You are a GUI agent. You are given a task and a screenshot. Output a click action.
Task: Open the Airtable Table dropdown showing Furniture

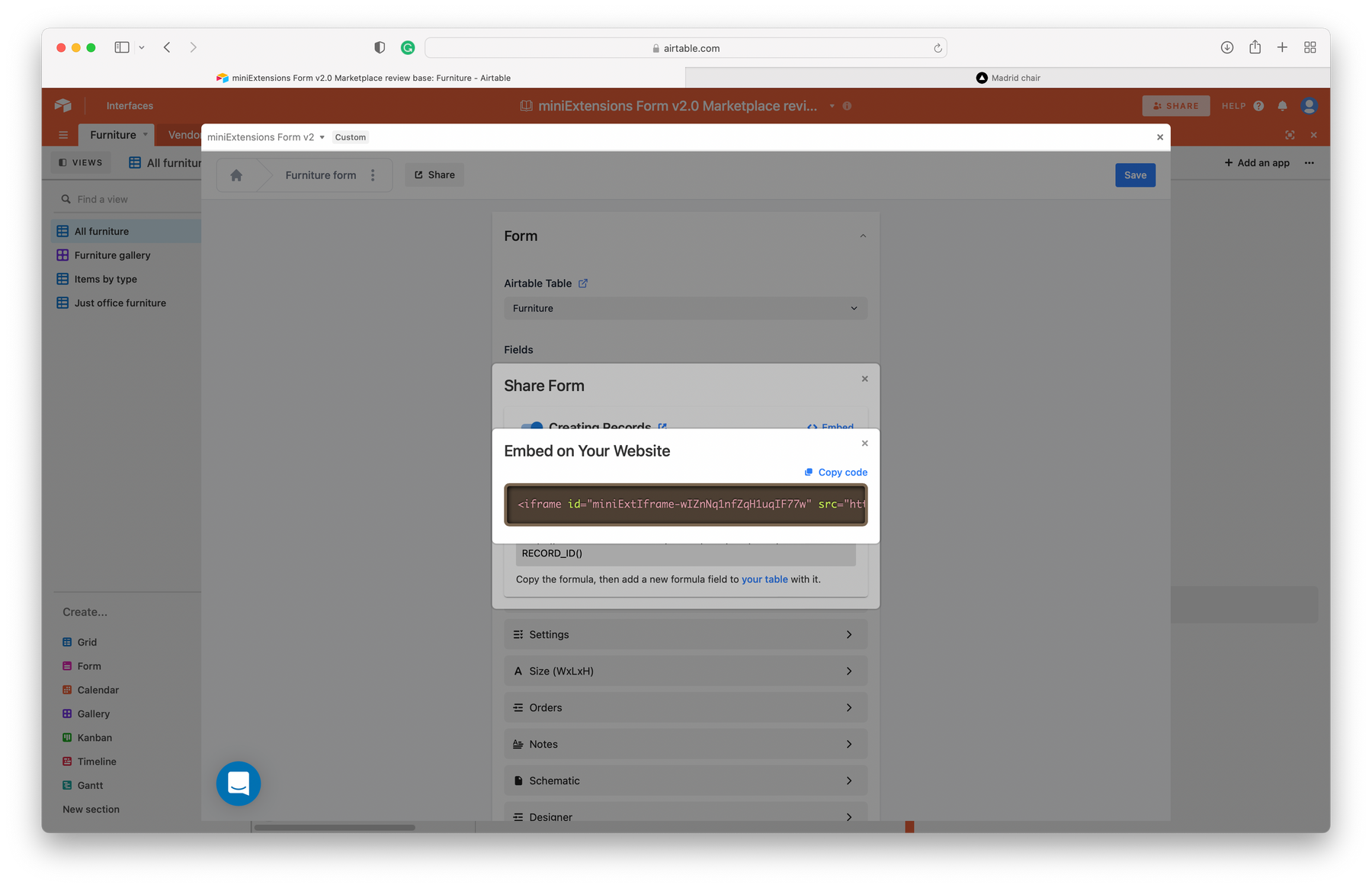[685, 309]
